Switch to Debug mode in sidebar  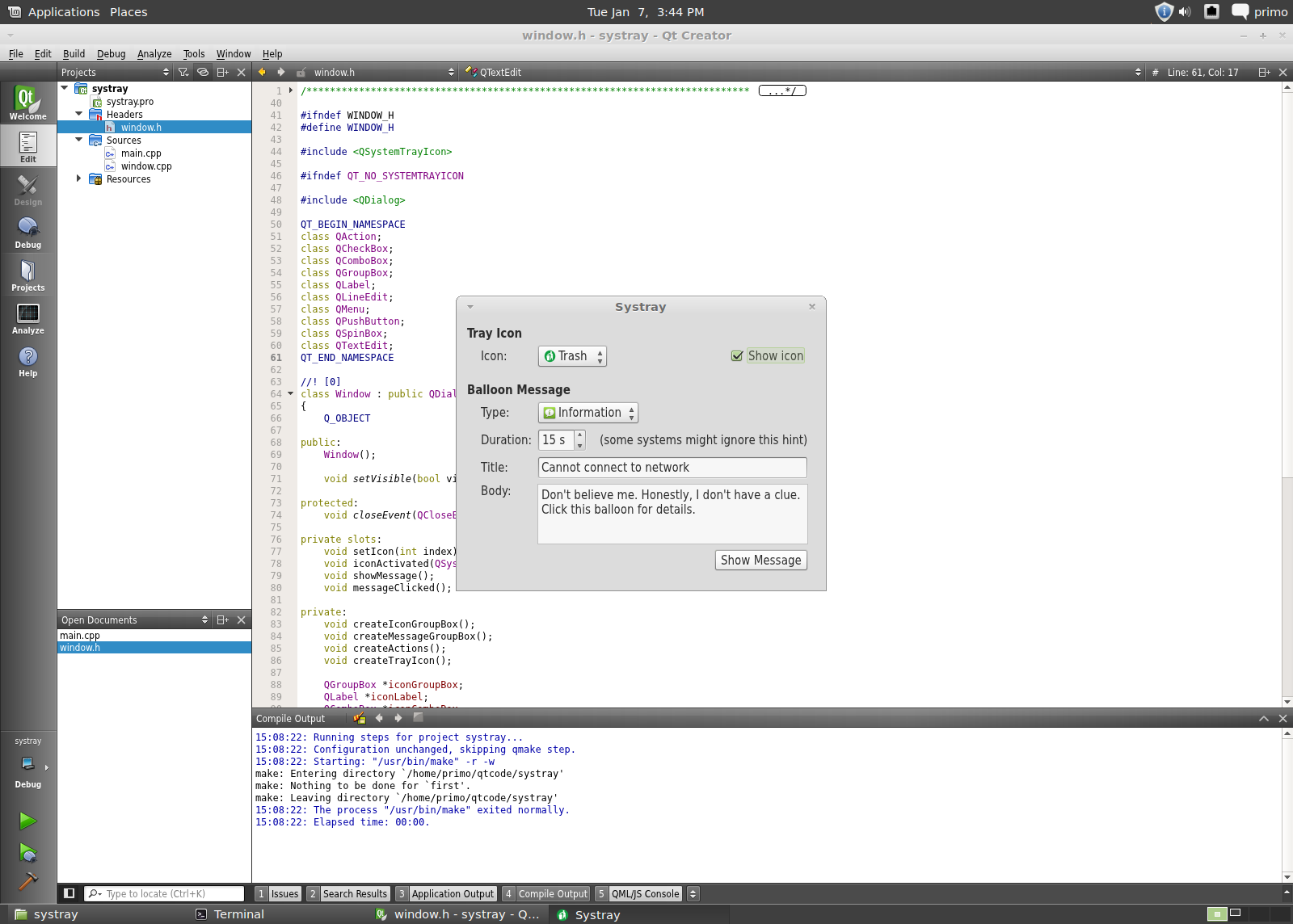(27, 233)
